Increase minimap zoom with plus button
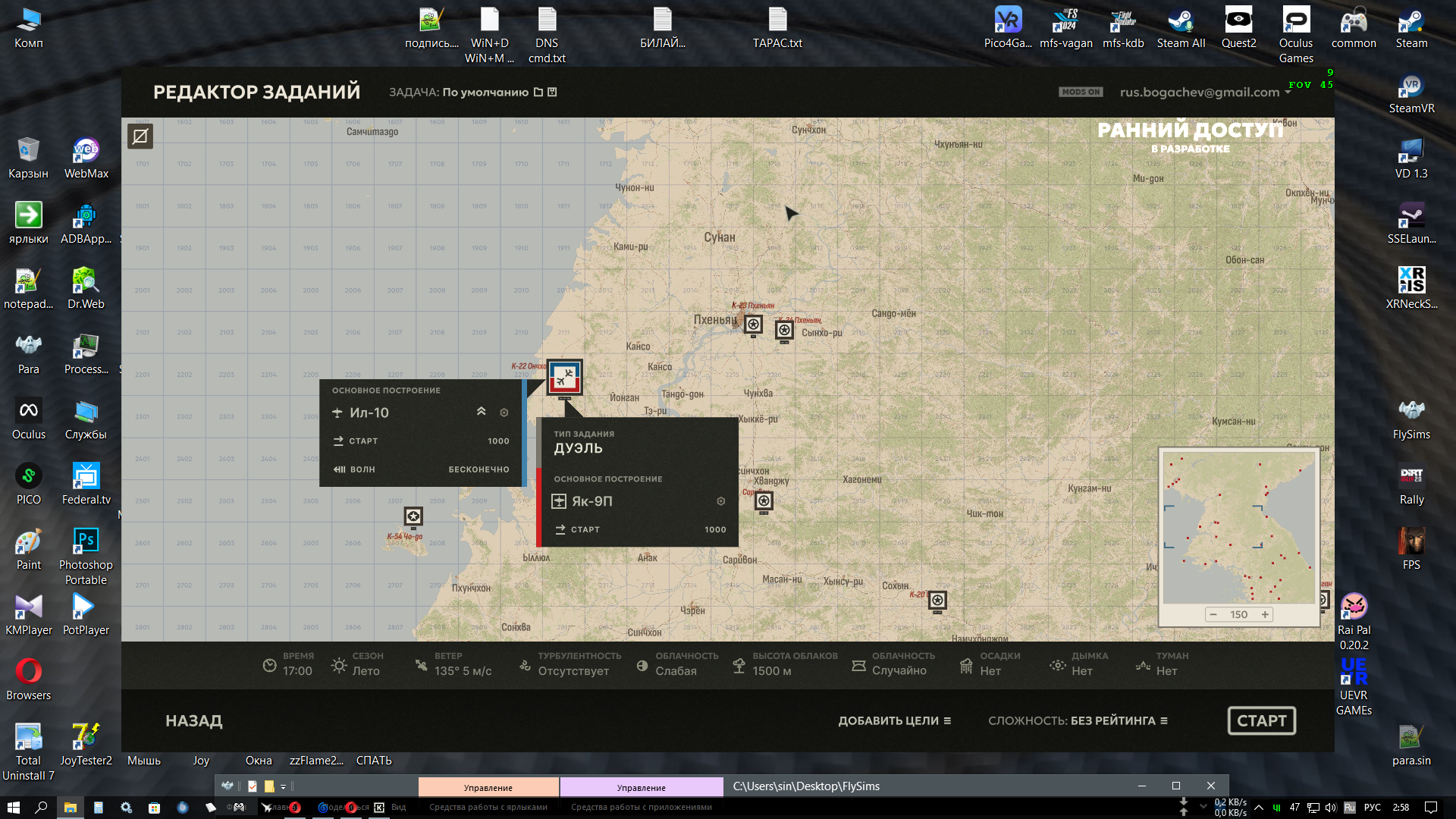Viewport: 1456px width, 819px height. [x=1265, y=614]
